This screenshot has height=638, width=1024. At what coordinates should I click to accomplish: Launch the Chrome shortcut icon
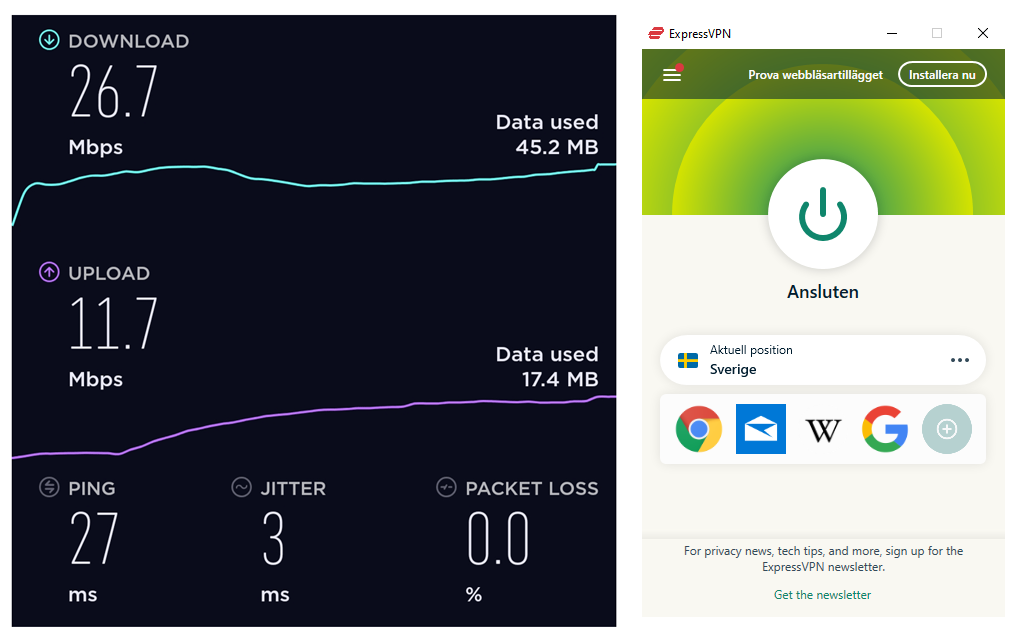tap(699, 429)
